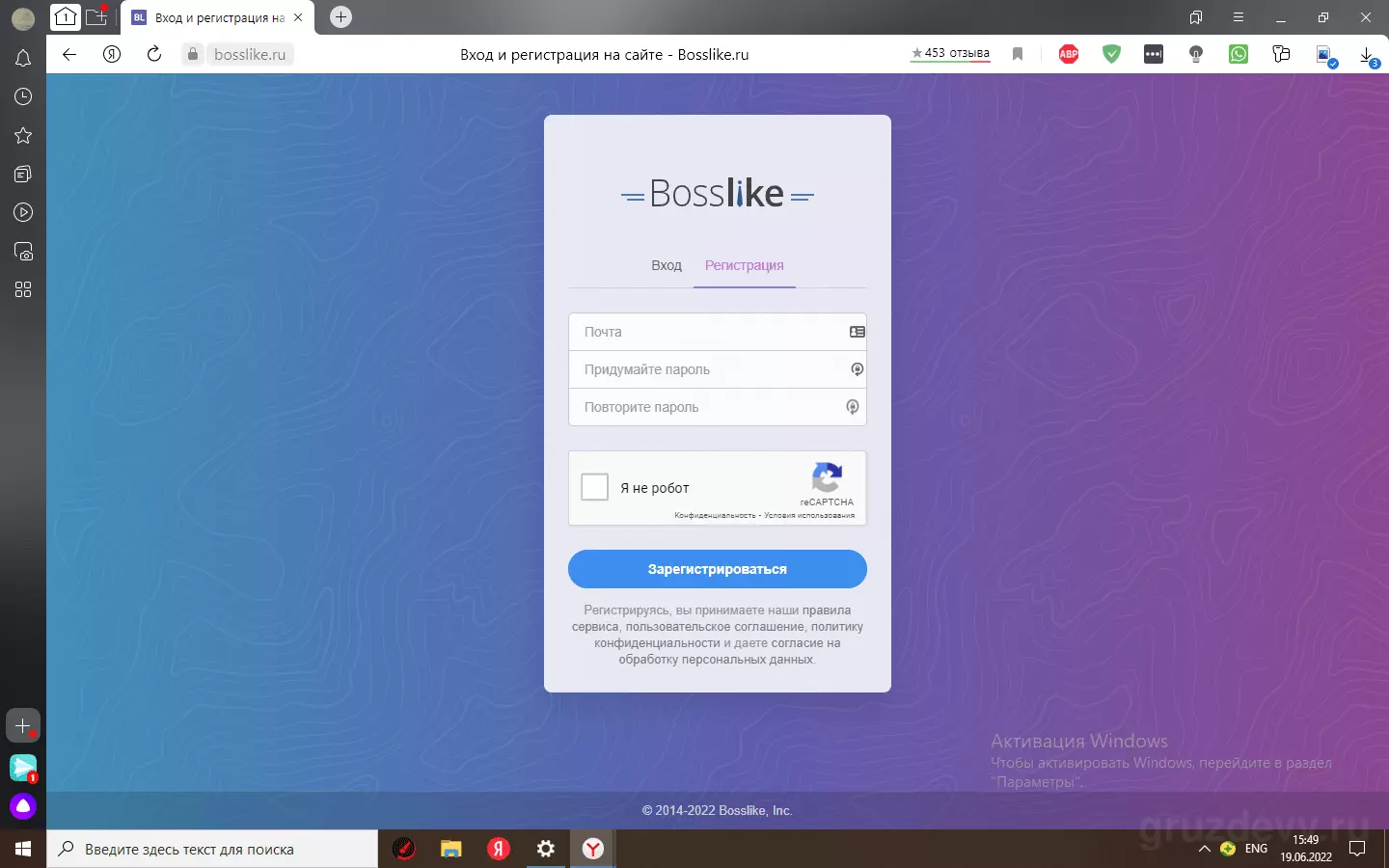Open collections icon in the sidebar
The height and width of the screenshot is (868, 1389).
click(x=23, y=174)
